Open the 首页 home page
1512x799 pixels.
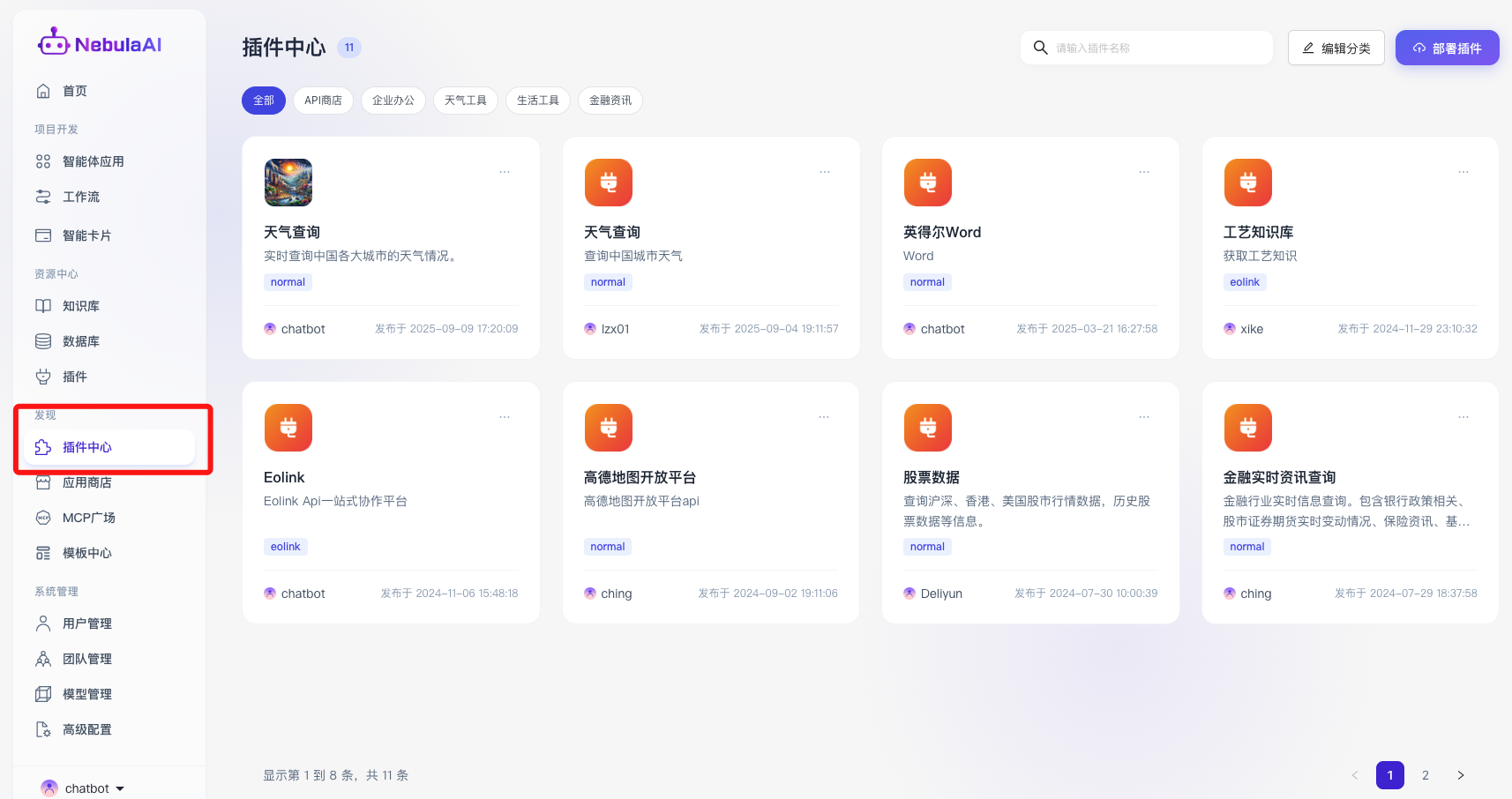74,91
